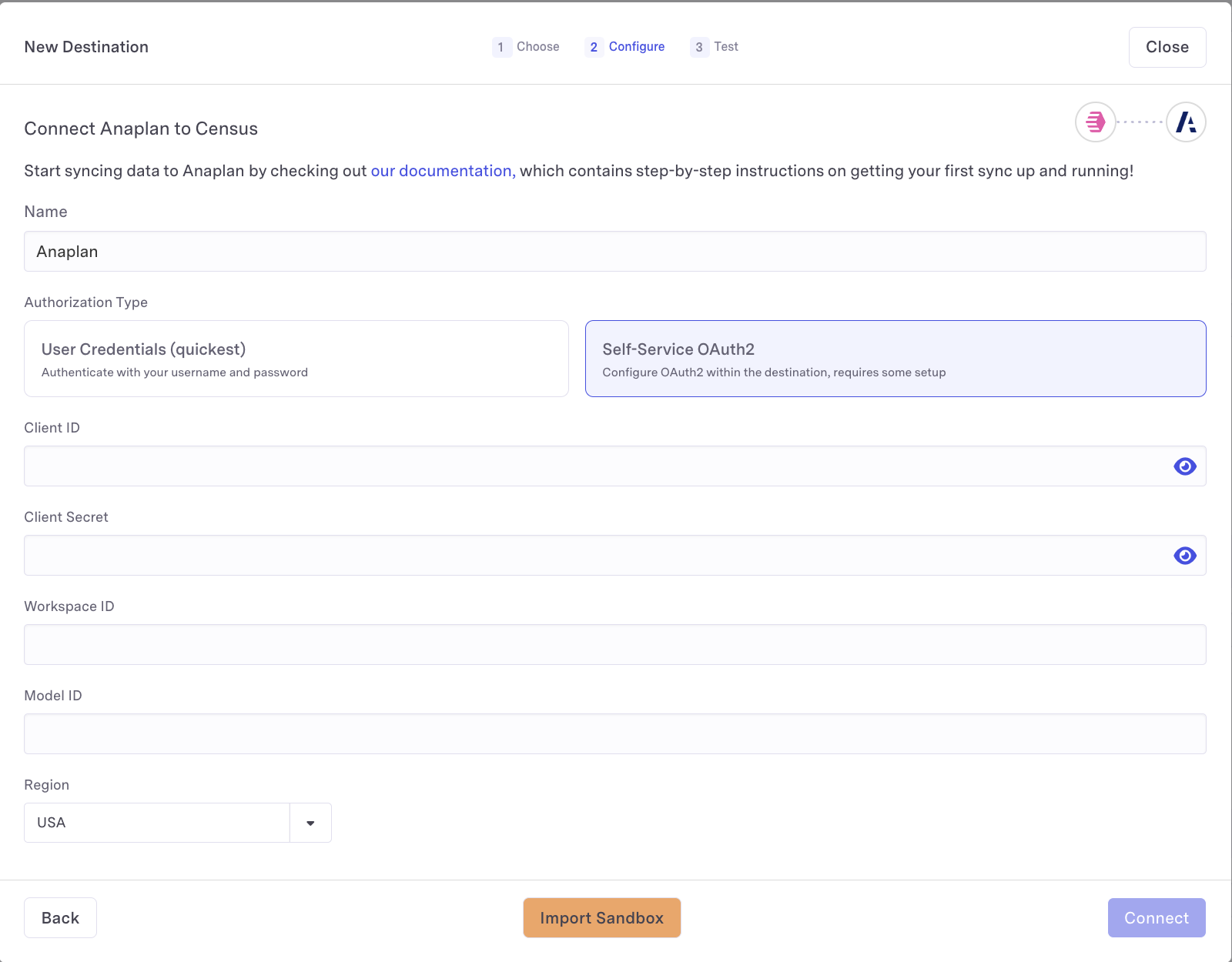Reveal the Client ID value with eye icon
The height and width of the screenshot is (962, 1232).
point(1184,466)
